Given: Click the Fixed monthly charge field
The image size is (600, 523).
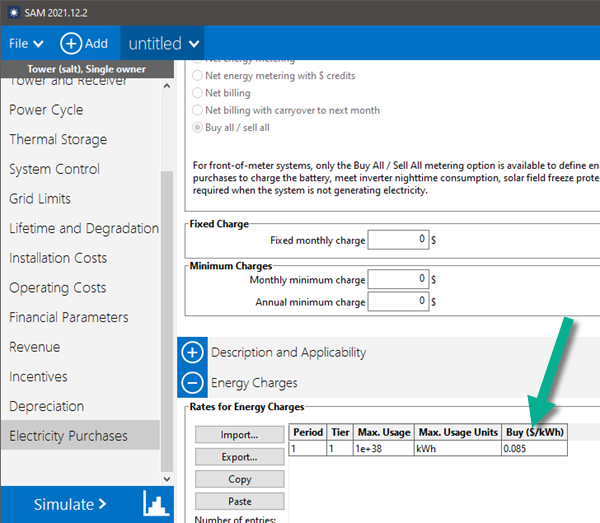Looking at the screenshot, I should (397, 240).
